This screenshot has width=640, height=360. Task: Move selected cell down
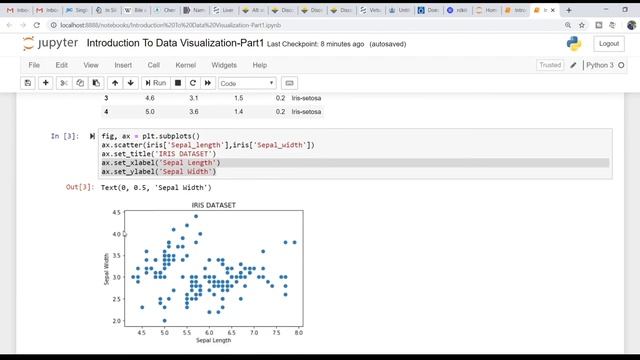[131, 83]
